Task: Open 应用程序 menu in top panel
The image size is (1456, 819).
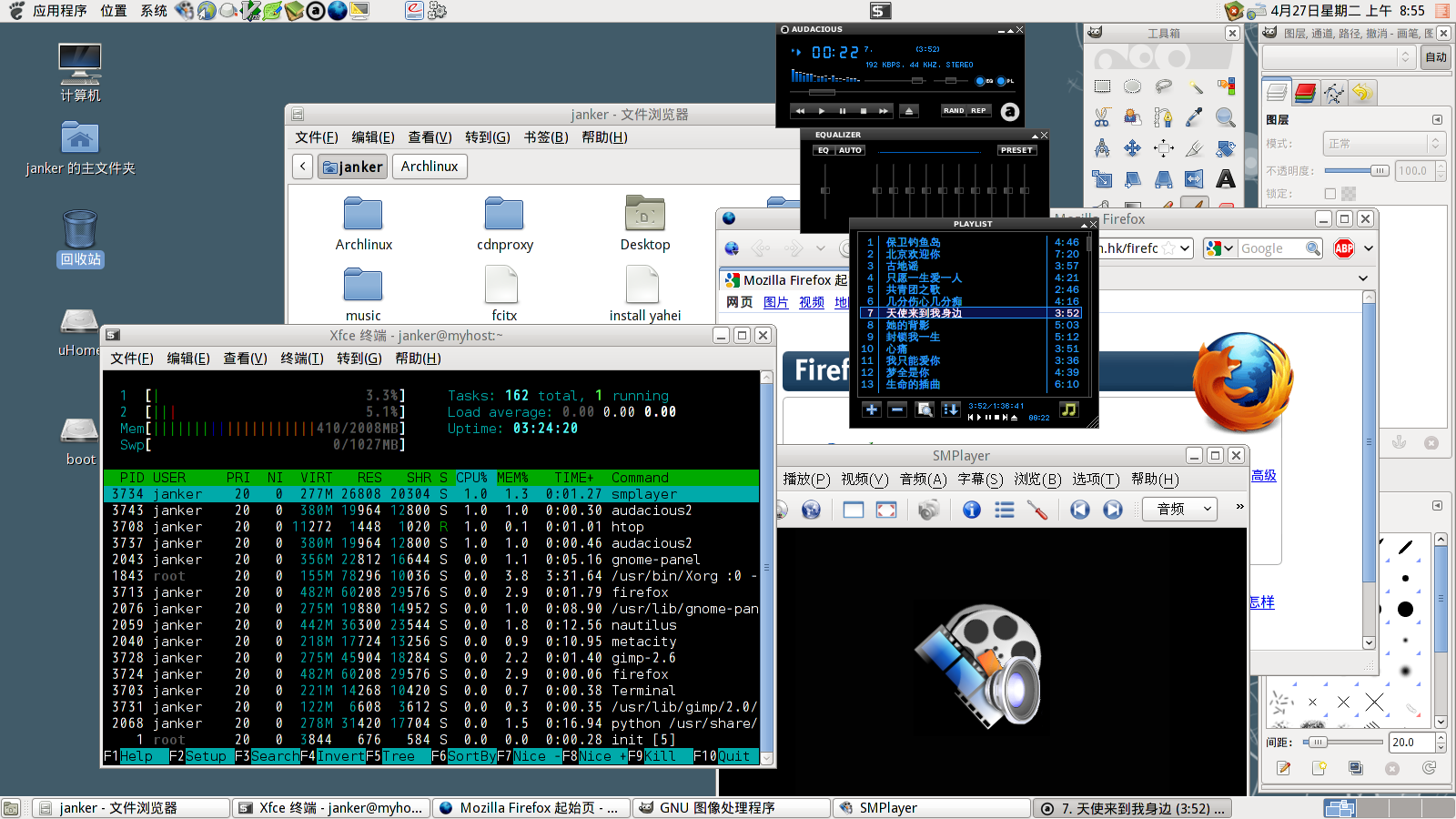Action: [x=60, y=11]
